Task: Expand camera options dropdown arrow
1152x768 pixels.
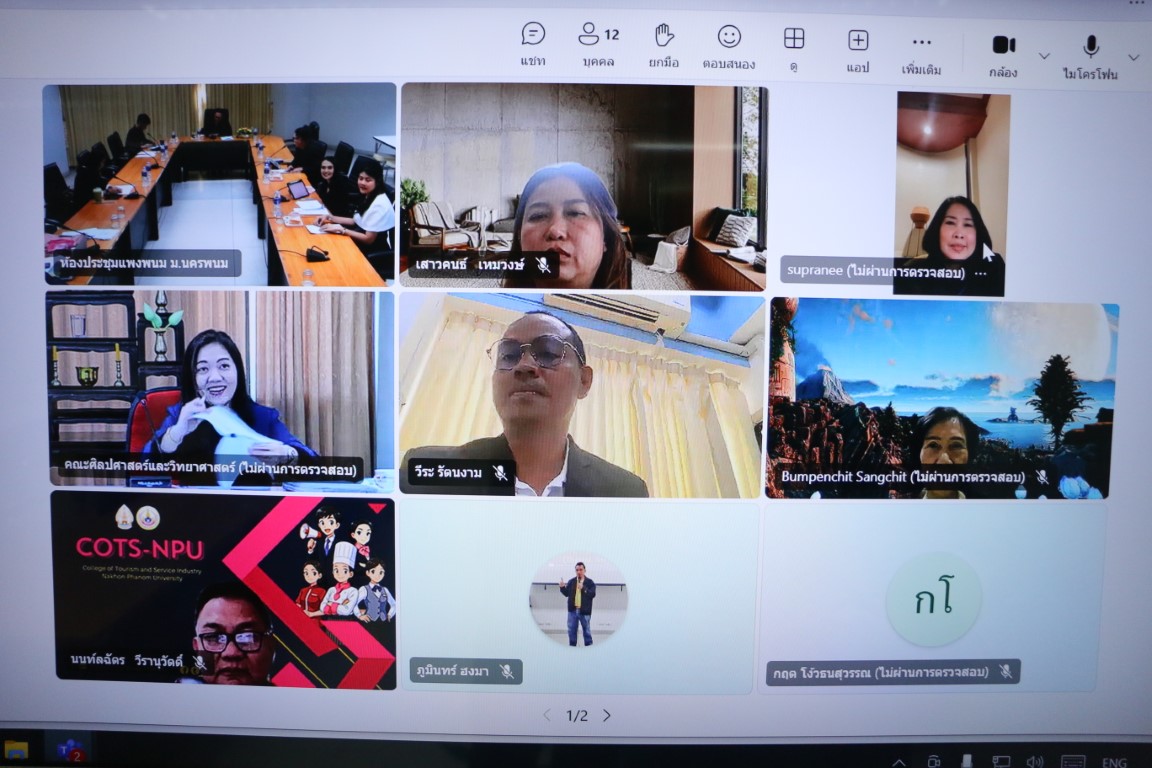Action: (1044, 56)
